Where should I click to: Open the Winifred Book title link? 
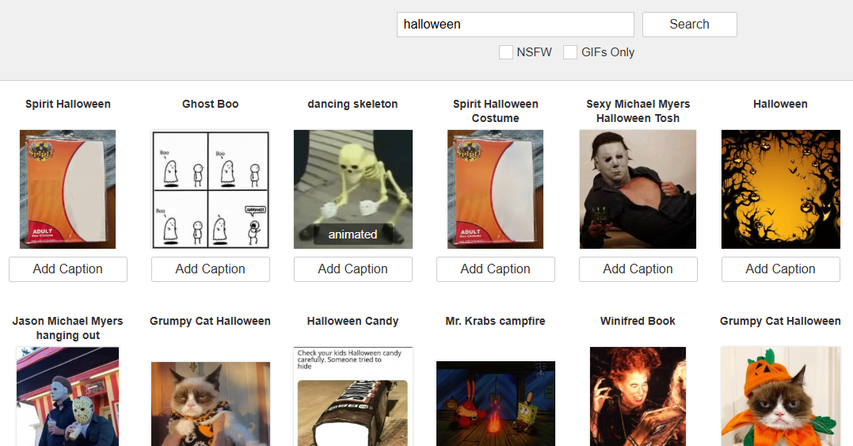(638, 321)
